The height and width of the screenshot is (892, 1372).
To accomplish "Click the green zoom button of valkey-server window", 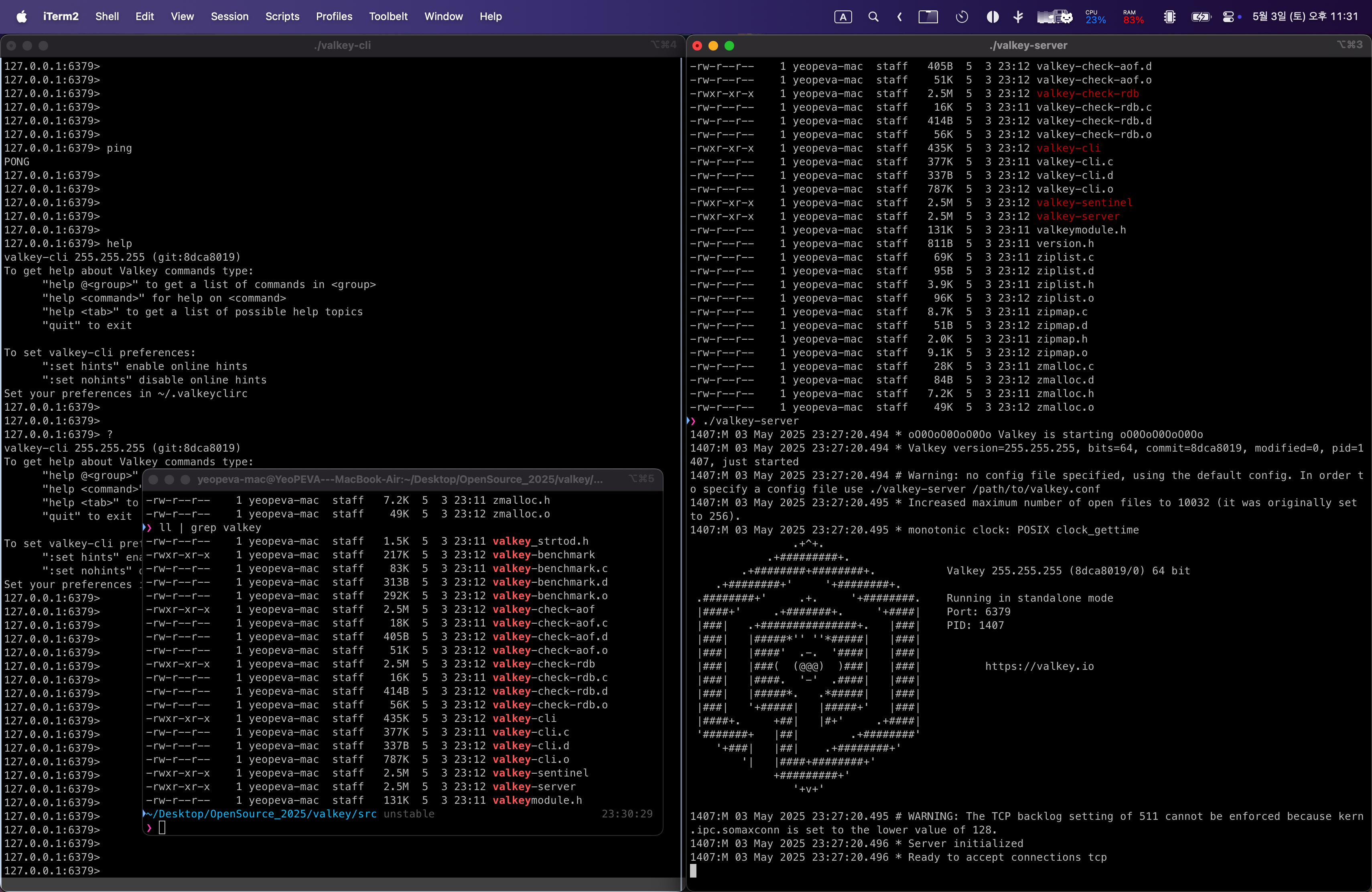I will click(729, 45).
